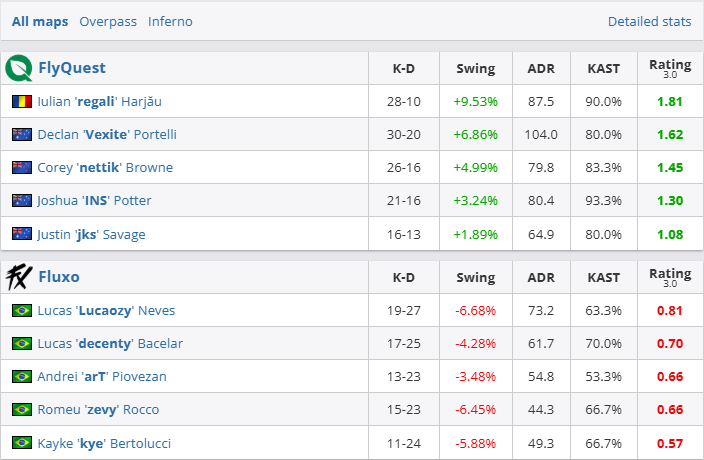
Task: Click the Brazilian flag next to arT
Action: point(22,377)
